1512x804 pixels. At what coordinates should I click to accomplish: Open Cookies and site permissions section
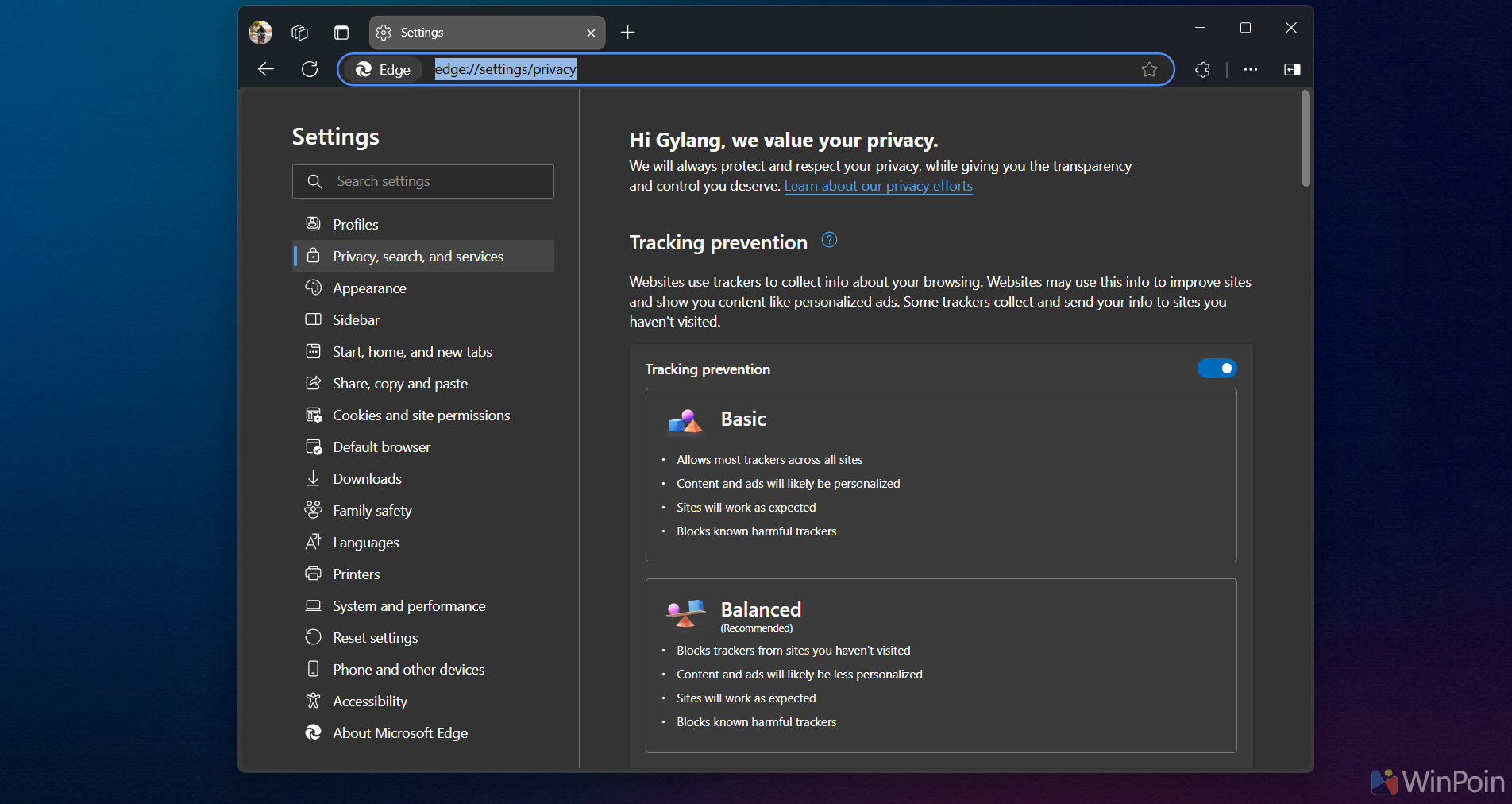(421, 416)
